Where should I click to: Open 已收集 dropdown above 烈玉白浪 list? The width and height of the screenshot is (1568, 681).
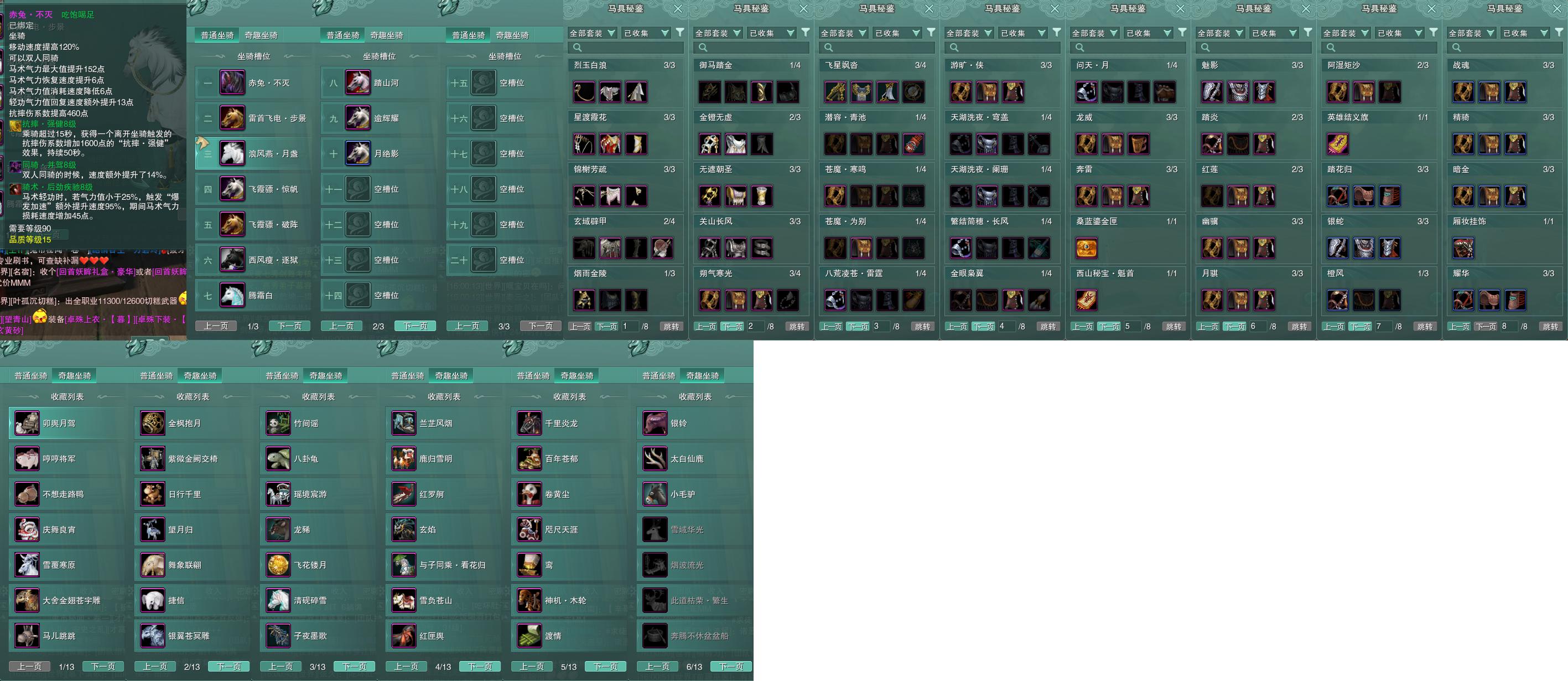point(645,33)
